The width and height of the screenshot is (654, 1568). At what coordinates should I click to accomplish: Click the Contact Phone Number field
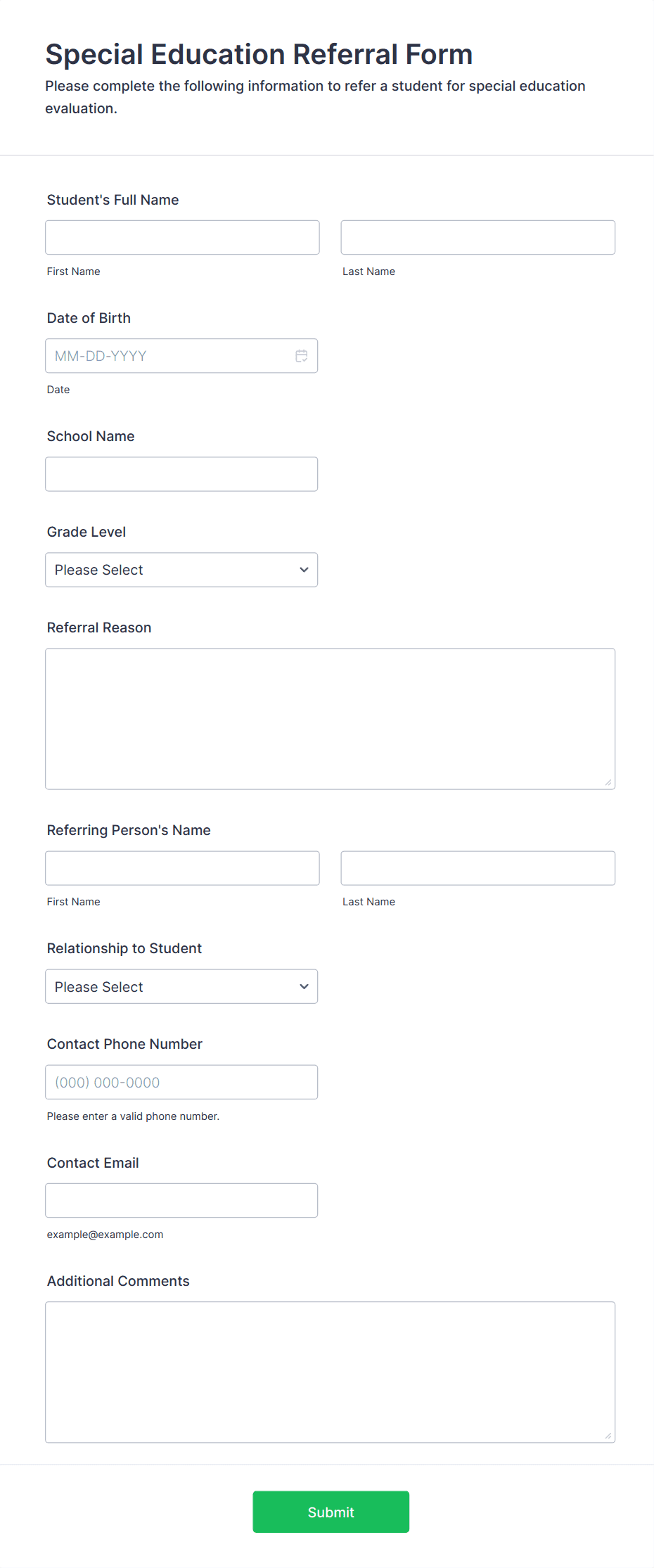click(181, 1082)
